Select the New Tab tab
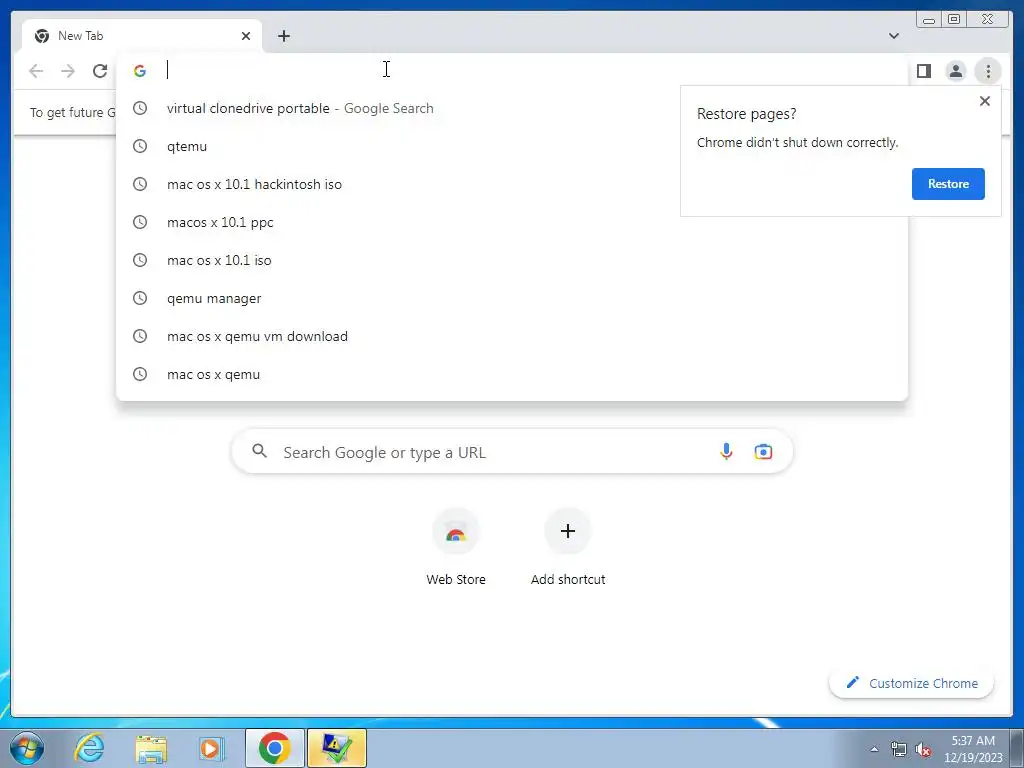The height and width of the screenshot is (768, 1024). pos(141,36)
